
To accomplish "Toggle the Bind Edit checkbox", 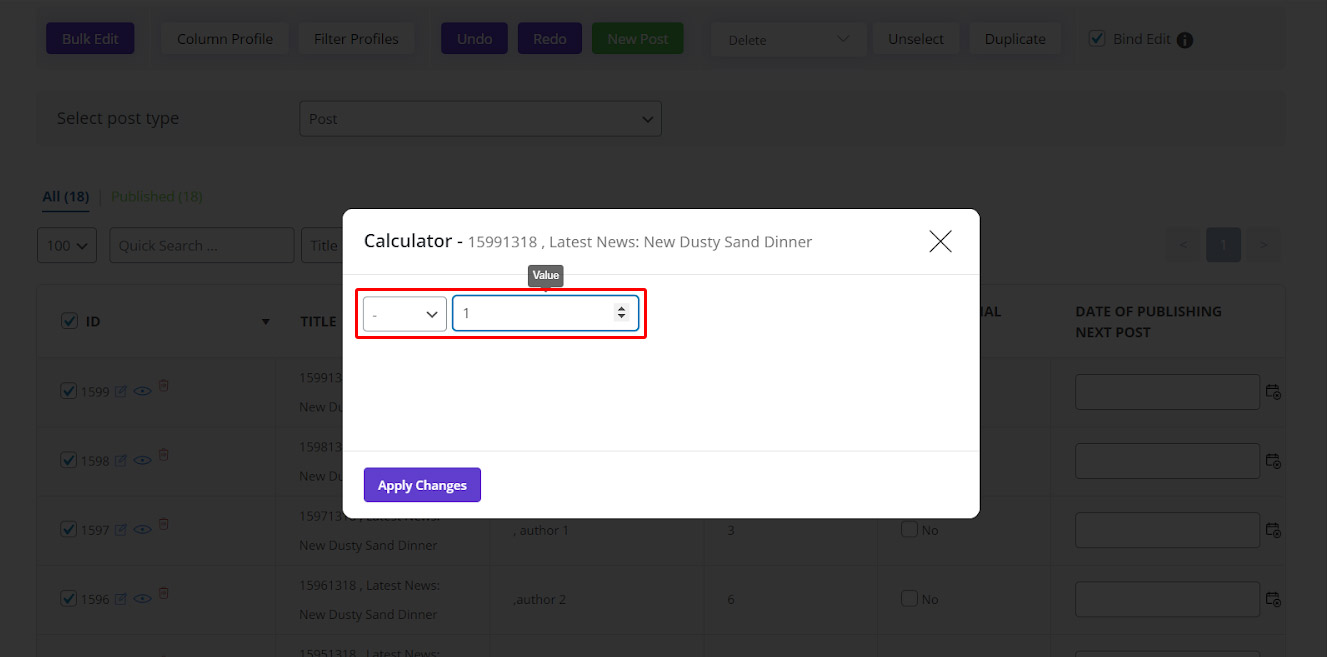I will [1096, 39].
